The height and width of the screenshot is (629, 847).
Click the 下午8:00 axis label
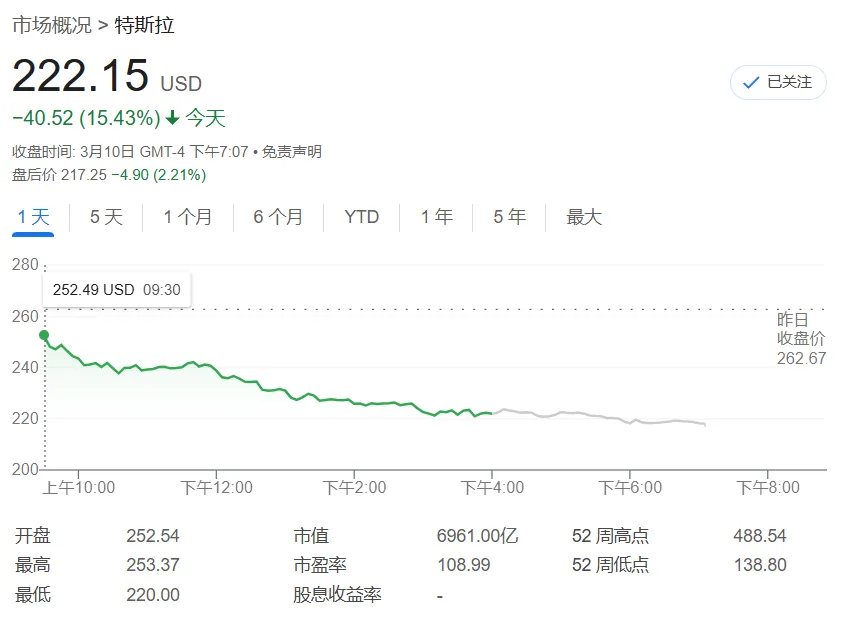[768, 488]
